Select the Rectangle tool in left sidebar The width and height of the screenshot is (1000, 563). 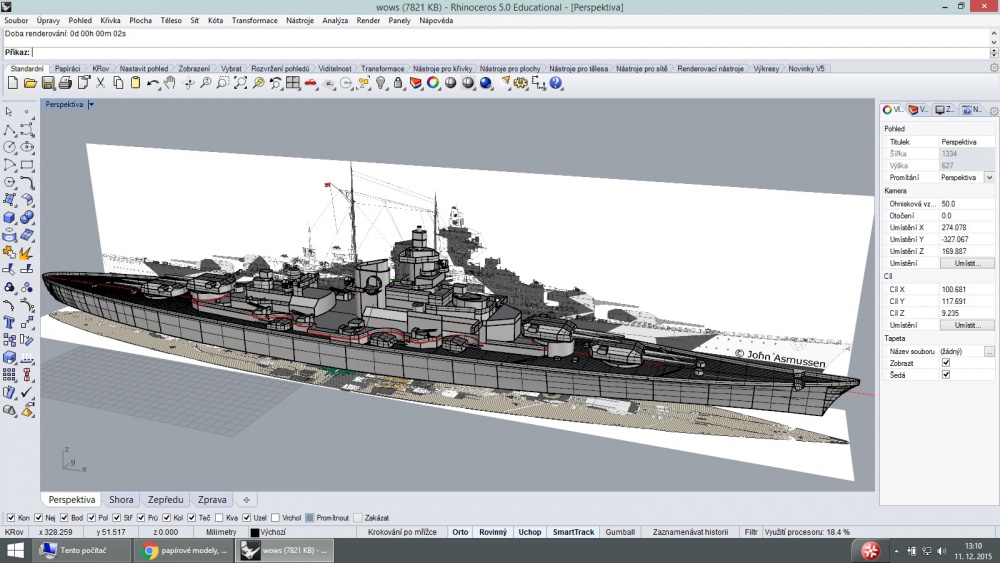[27, 165]
